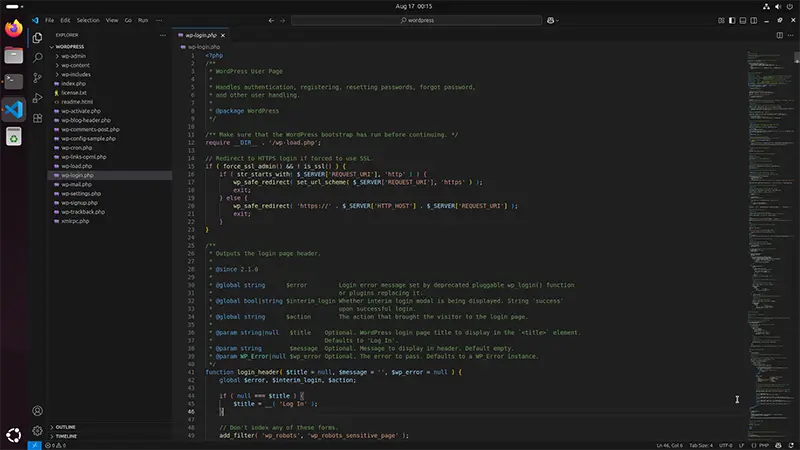Toggle Secondary Side Bar visibility
Screen dimensions: 800x450
point(754,20)
